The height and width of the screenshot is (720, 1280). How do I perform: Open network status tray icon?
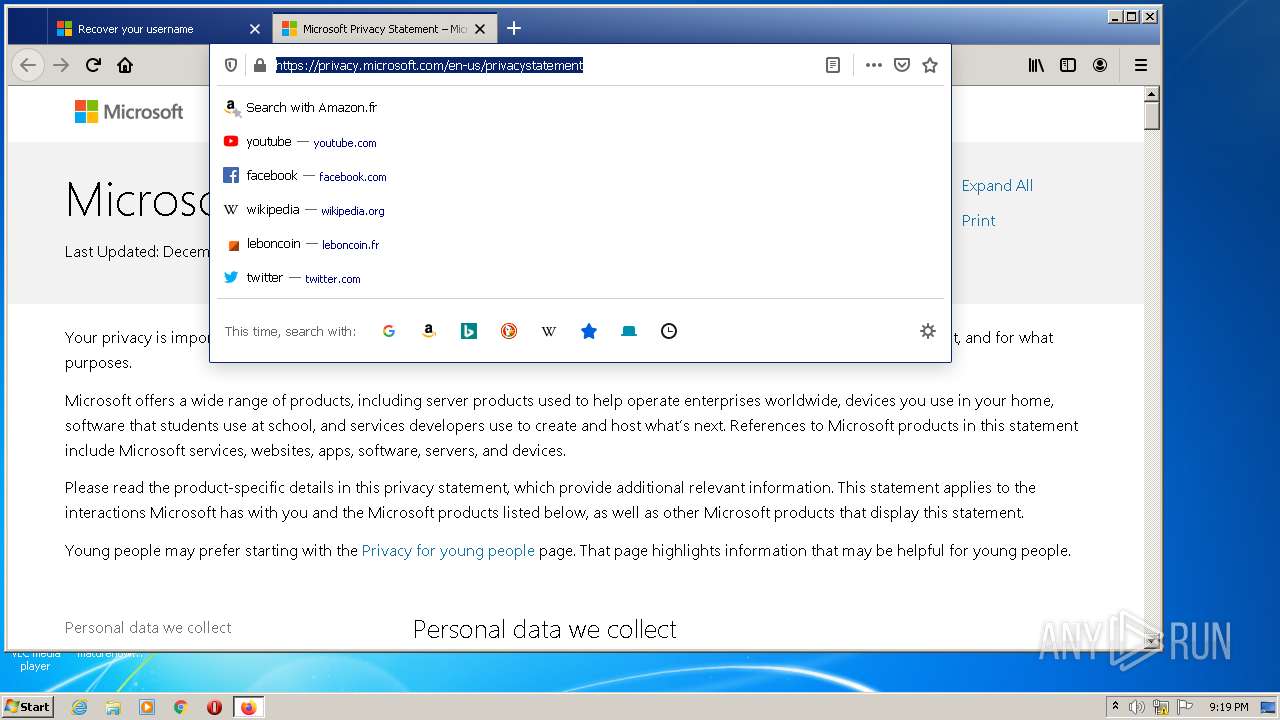click(x=1161, y=707)
